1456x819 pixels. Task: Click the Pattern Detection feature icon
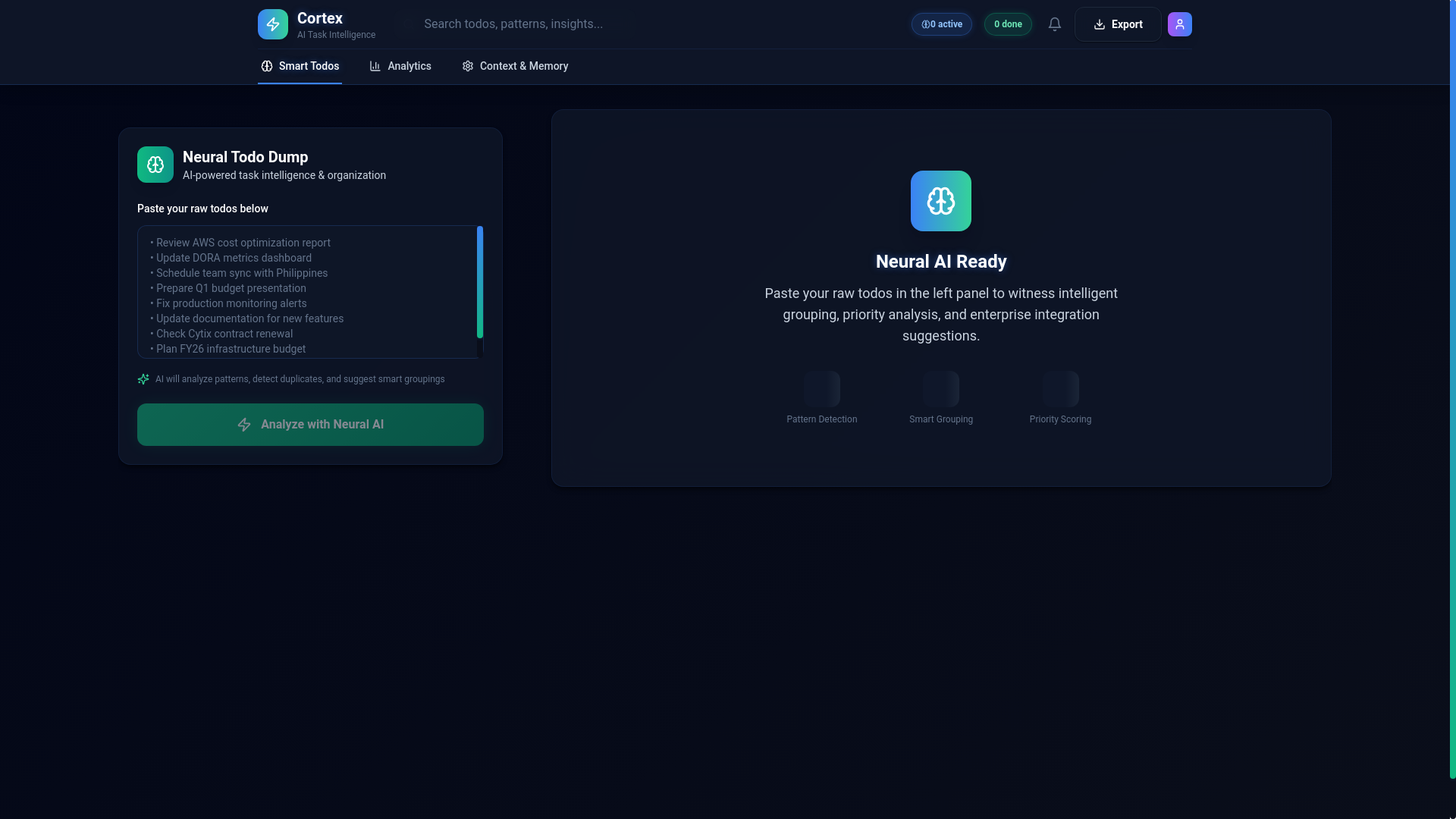pyautogui.click(x=822, y=389)
